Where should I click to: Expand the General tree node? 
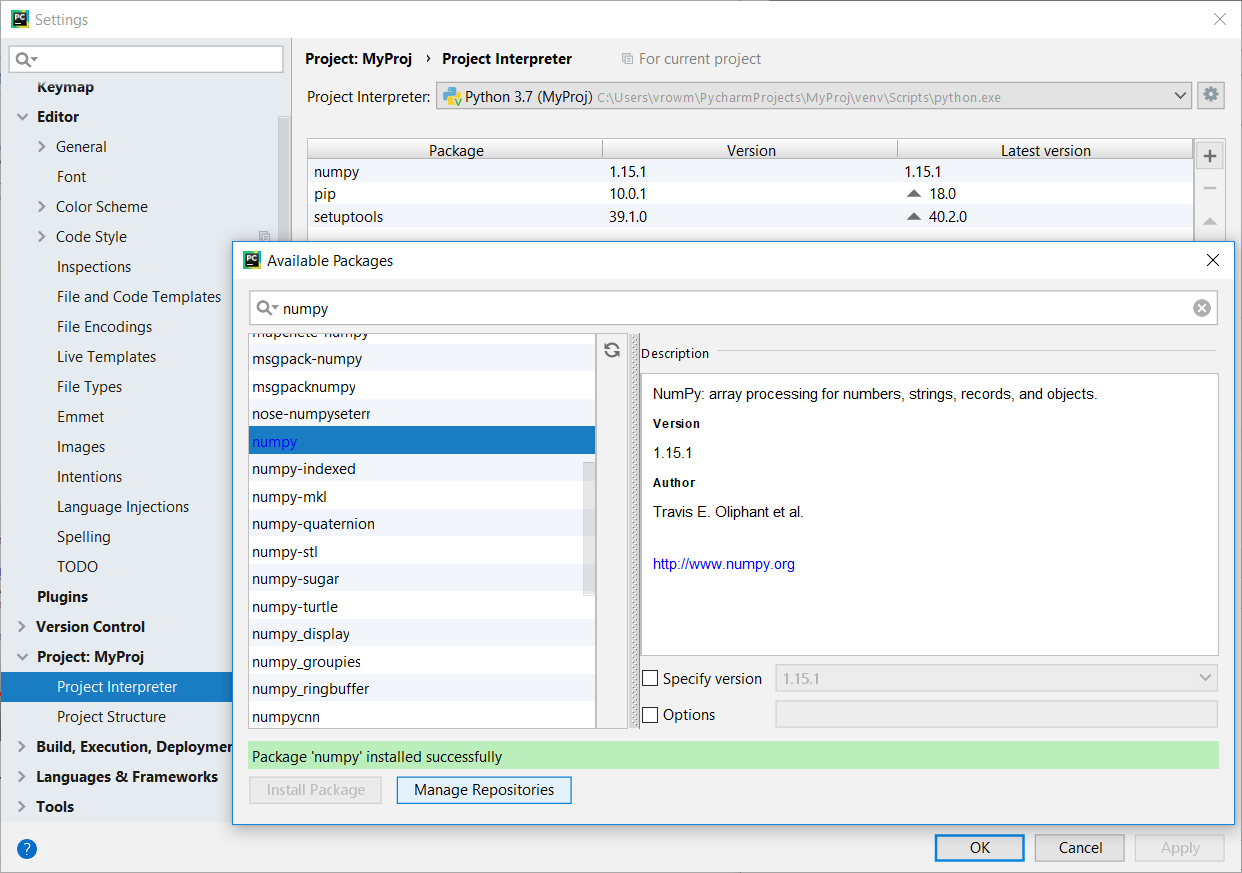tap(42, 147)
